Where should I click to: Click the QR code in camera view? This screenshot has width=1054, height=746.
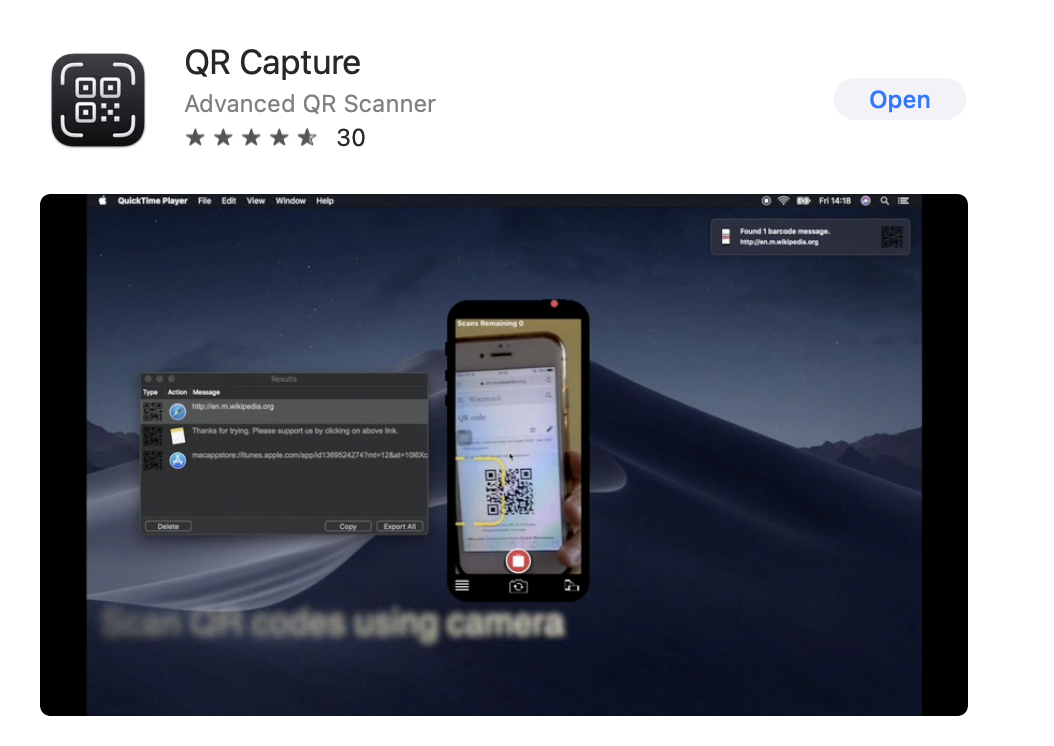[x=509, y=492]
